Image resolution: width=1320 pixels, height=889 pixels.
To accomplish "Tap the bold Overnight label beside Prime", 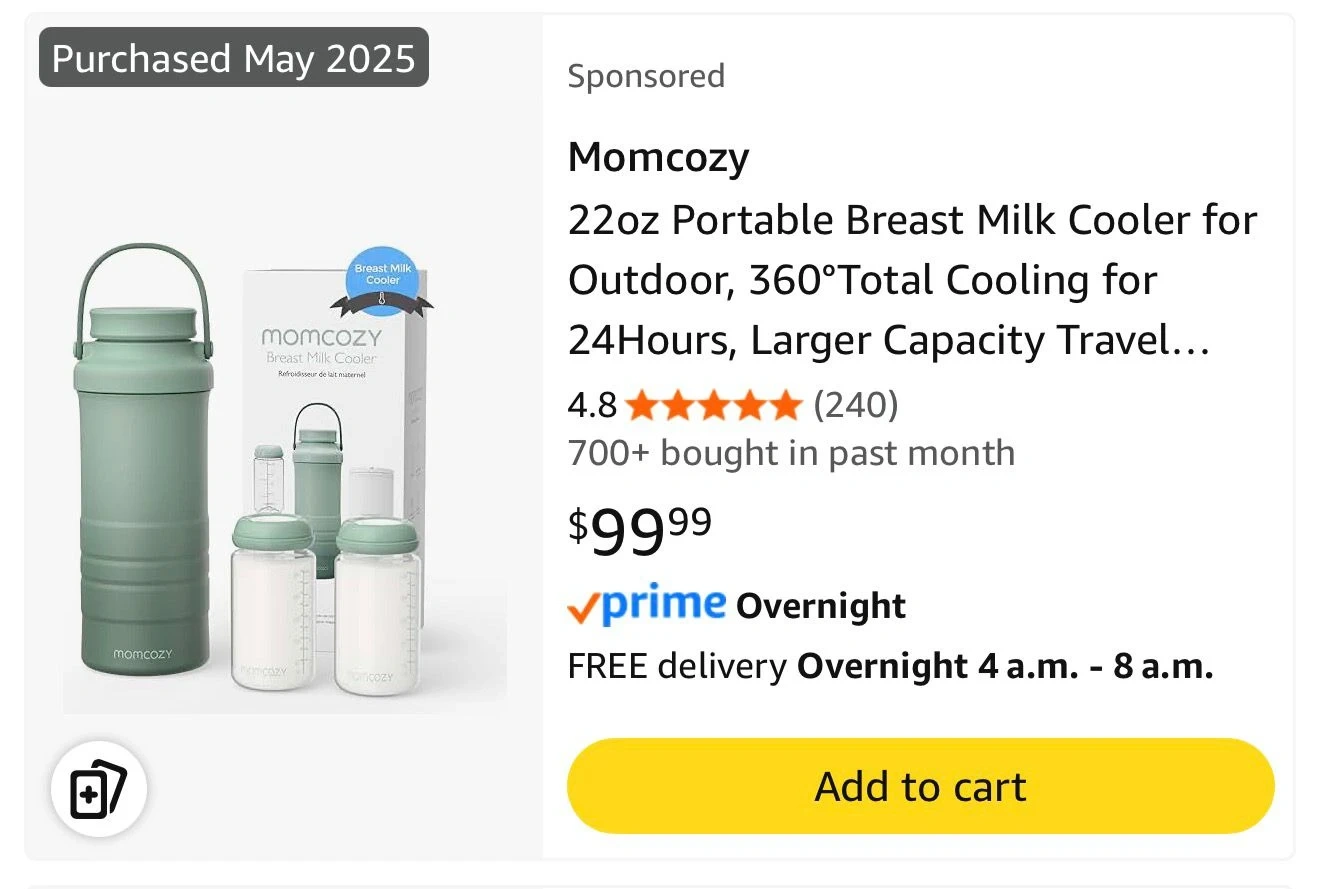I will 821,606.
